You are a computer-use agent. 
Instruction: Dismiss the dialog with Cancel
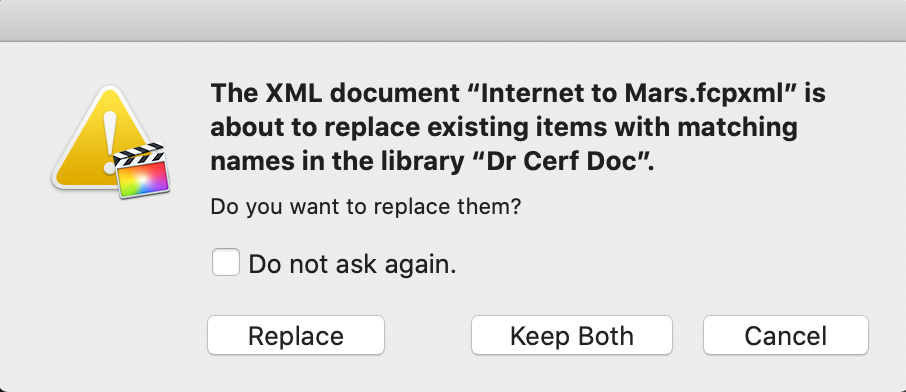point(785,335)
